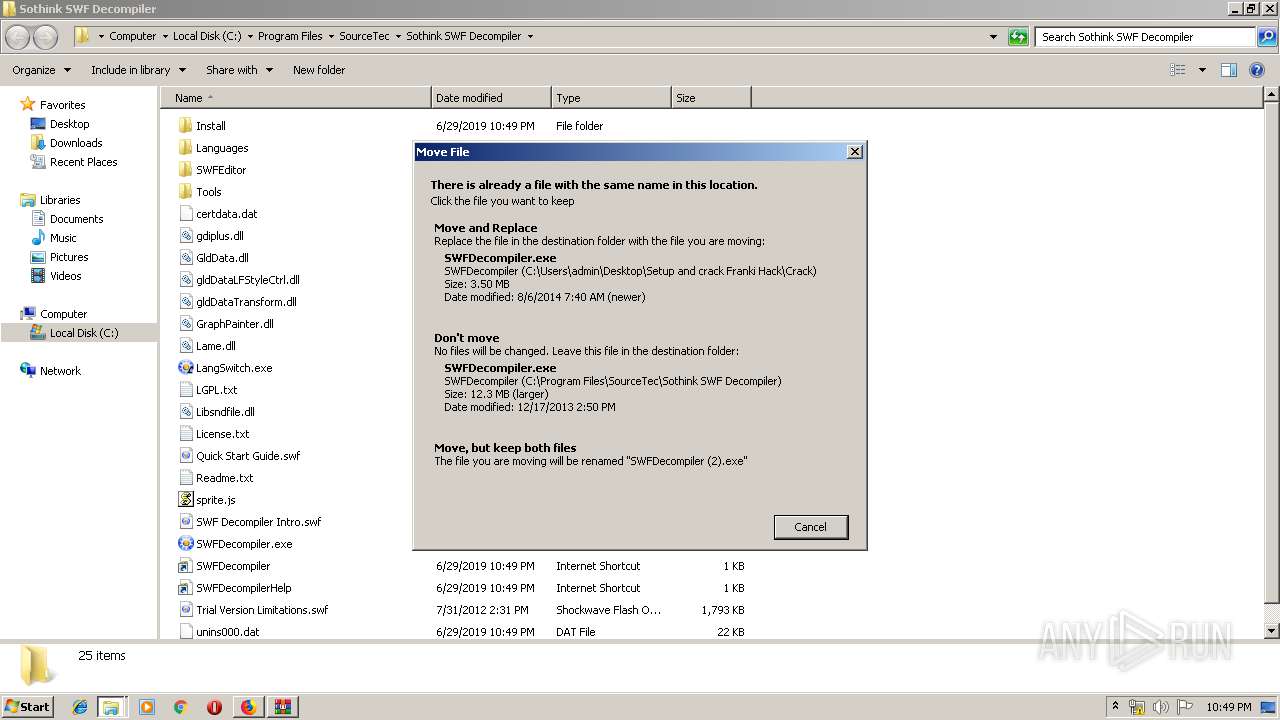
Task: Toggle the preview pane icon
Action: (x=1229, y=70)
